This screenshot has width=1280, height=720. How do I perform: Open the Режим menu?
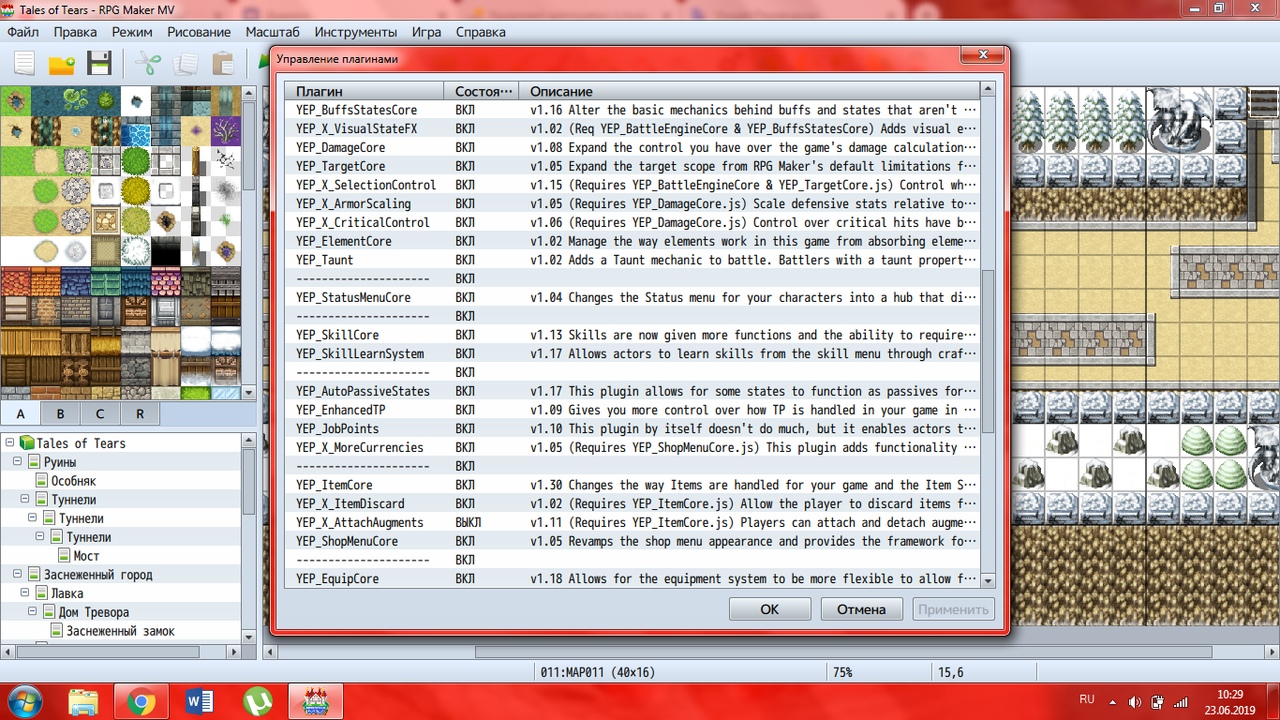pyautogui.click(x=132, y=32)
